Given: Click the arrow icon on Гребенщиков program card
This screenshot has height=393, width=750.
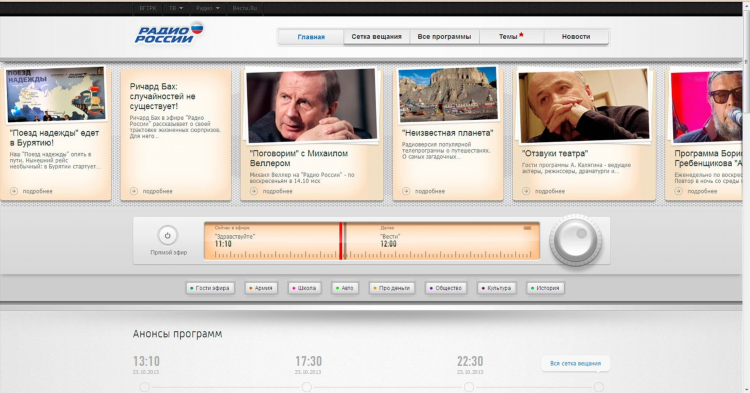Looking at the screenshot, I should point(678,191).
